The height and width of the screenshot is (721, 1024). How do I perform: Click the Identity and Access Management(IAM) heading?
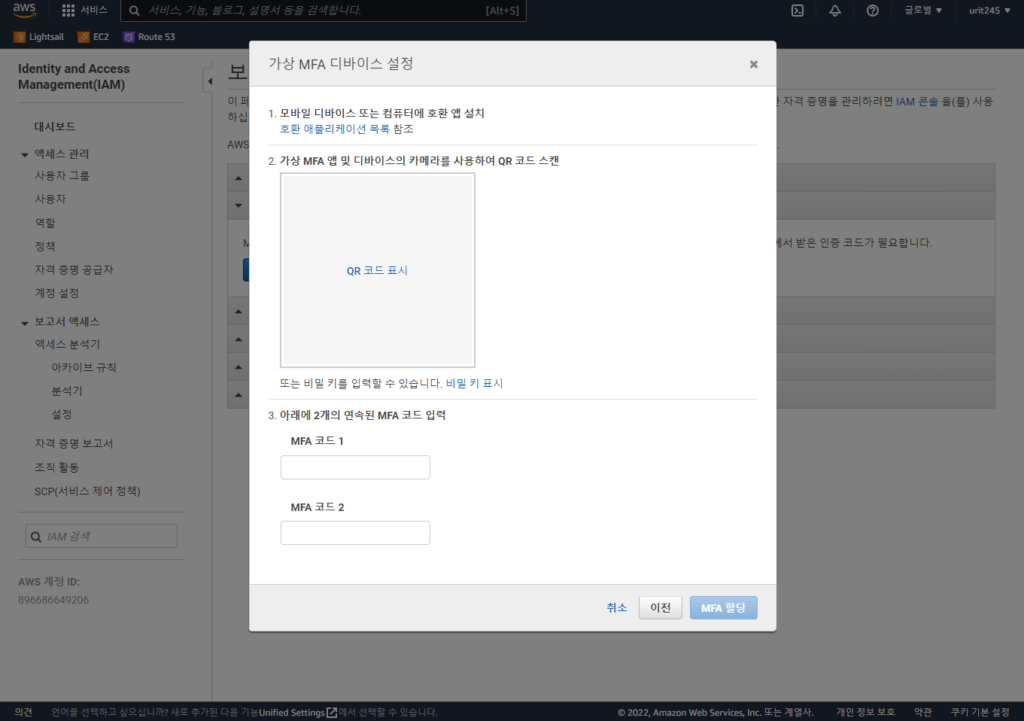point(74,76)
